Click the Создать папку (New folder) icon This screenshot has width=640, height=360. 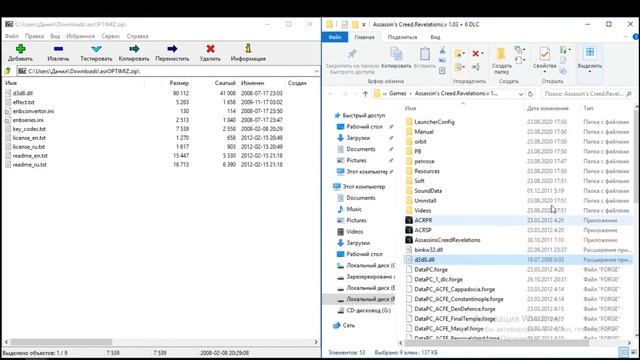(x=501, y=54)
